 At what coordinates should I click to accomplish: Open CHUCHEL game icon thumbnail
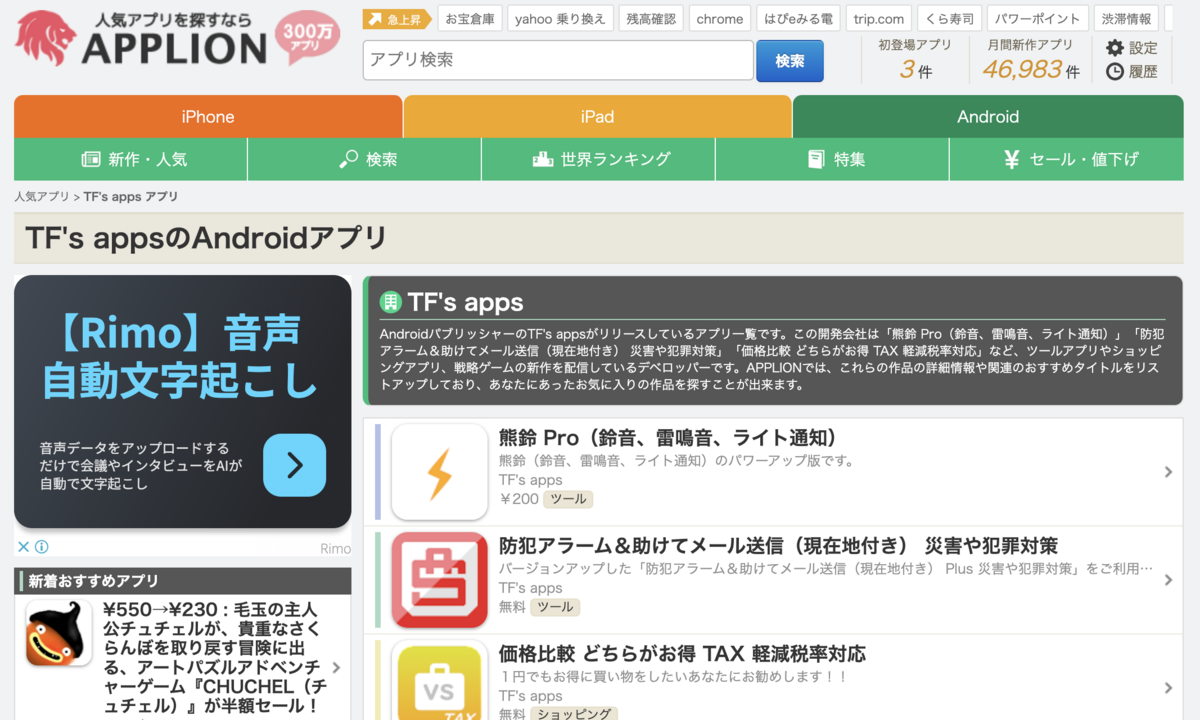pos(59,635)
